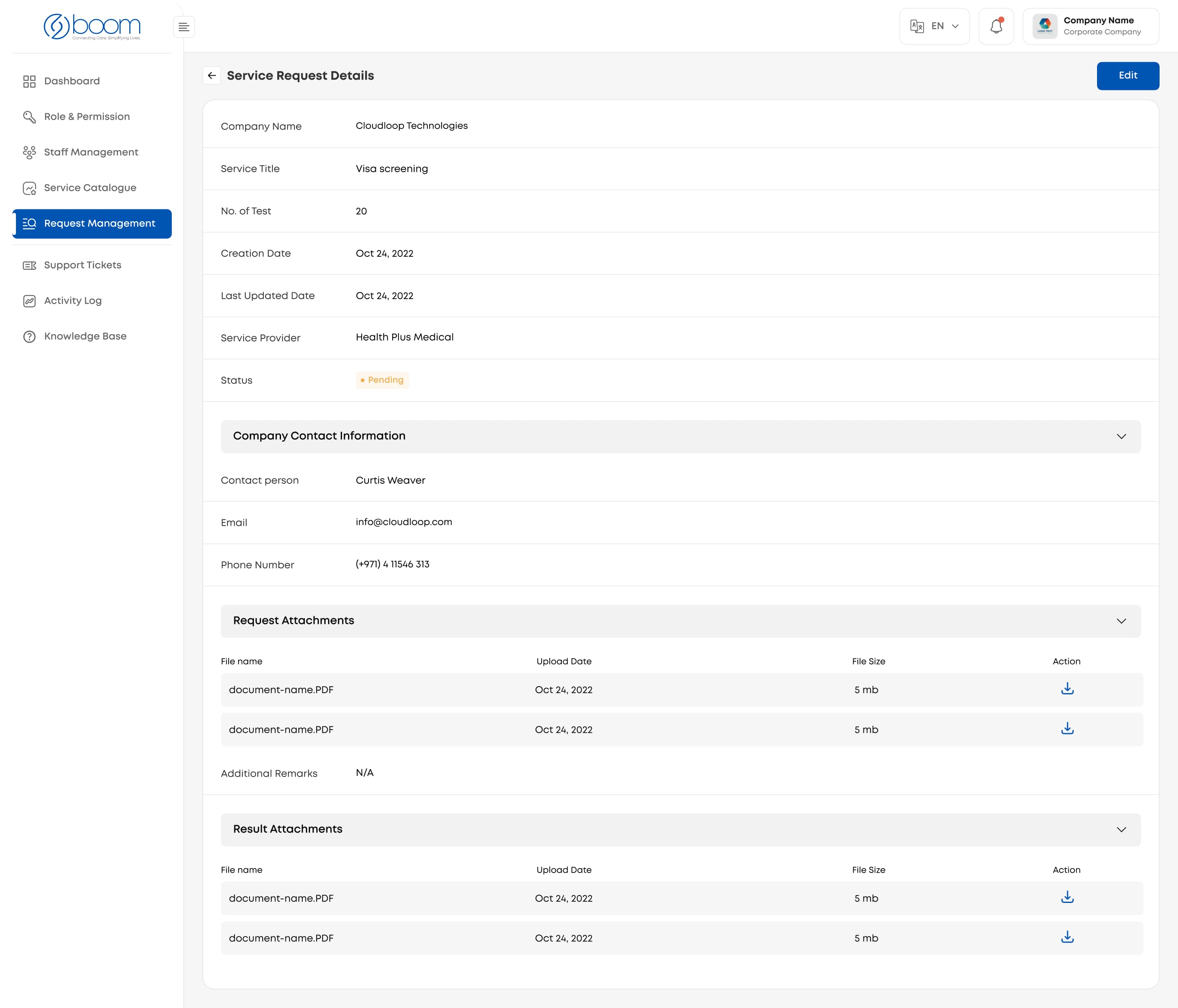Open Company Name profile menu
The height and width of the screenshot is (1008, 1178).
point(1090,26)
